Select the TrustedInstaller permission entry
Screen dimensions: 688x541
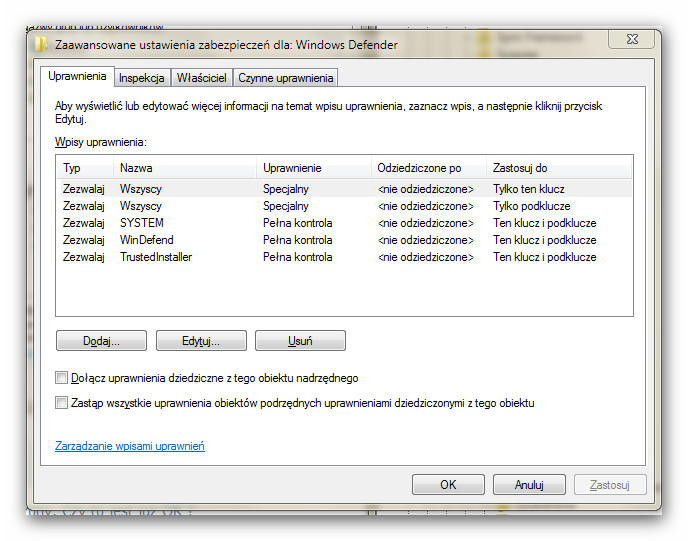344,257
